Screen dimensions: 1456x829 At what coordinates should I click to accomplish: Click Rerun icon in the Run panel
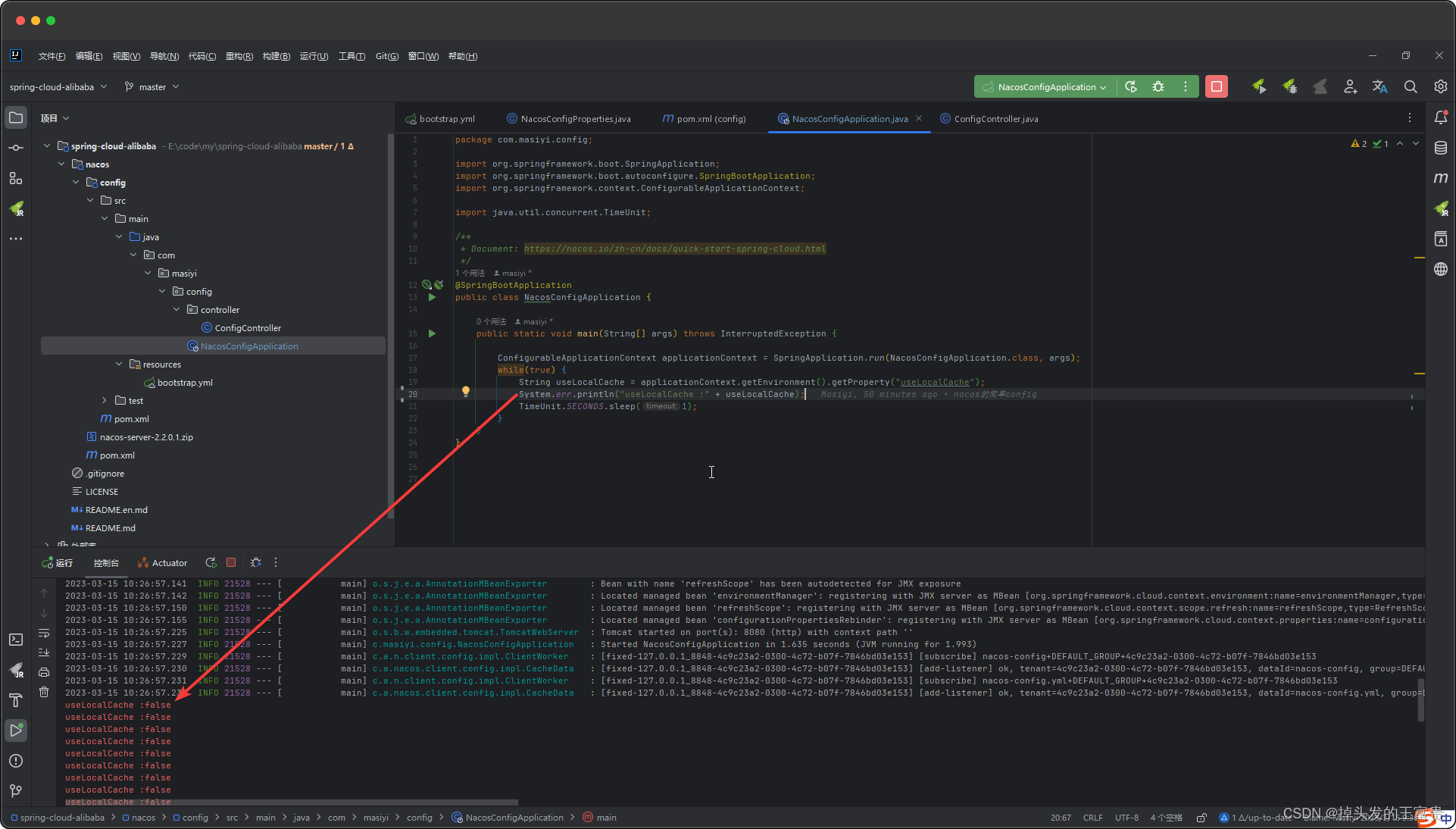point(211,562)
